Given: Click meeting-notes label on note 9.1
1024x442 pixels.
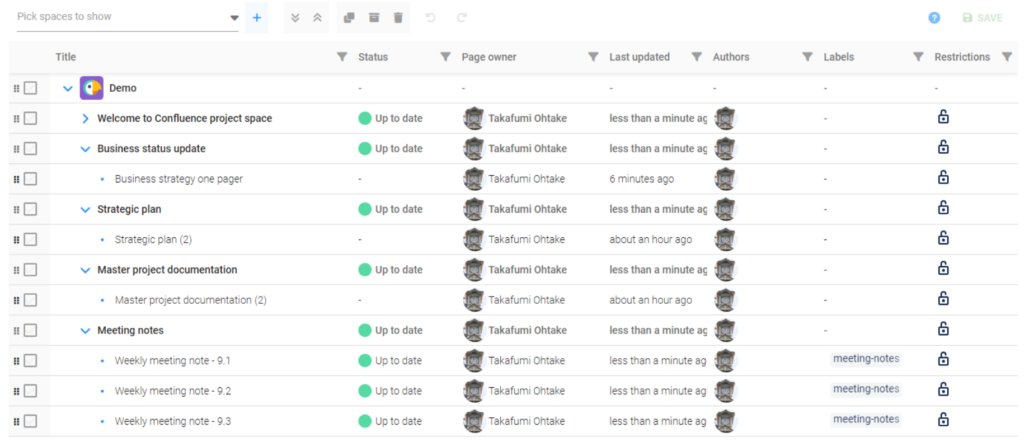Looking at the screenshot, I should [866, 358].
